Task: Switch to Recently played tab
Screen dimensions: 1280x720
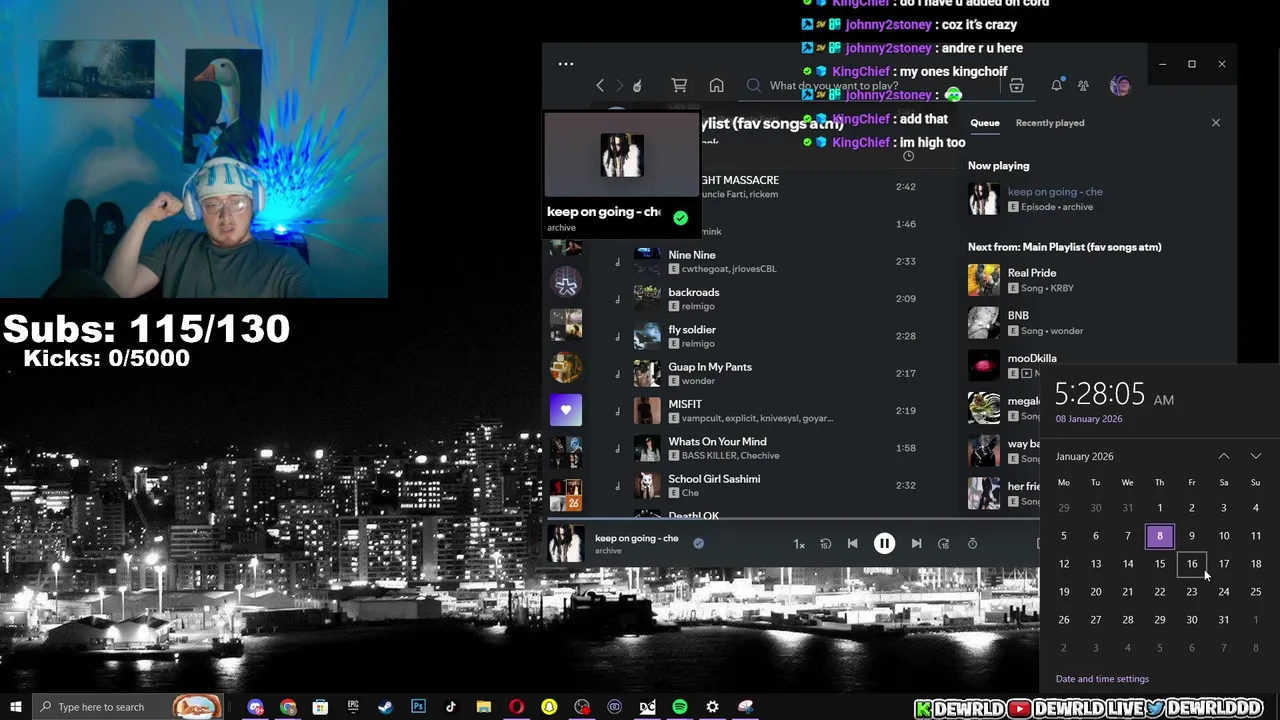Action: pos(1049,123)
